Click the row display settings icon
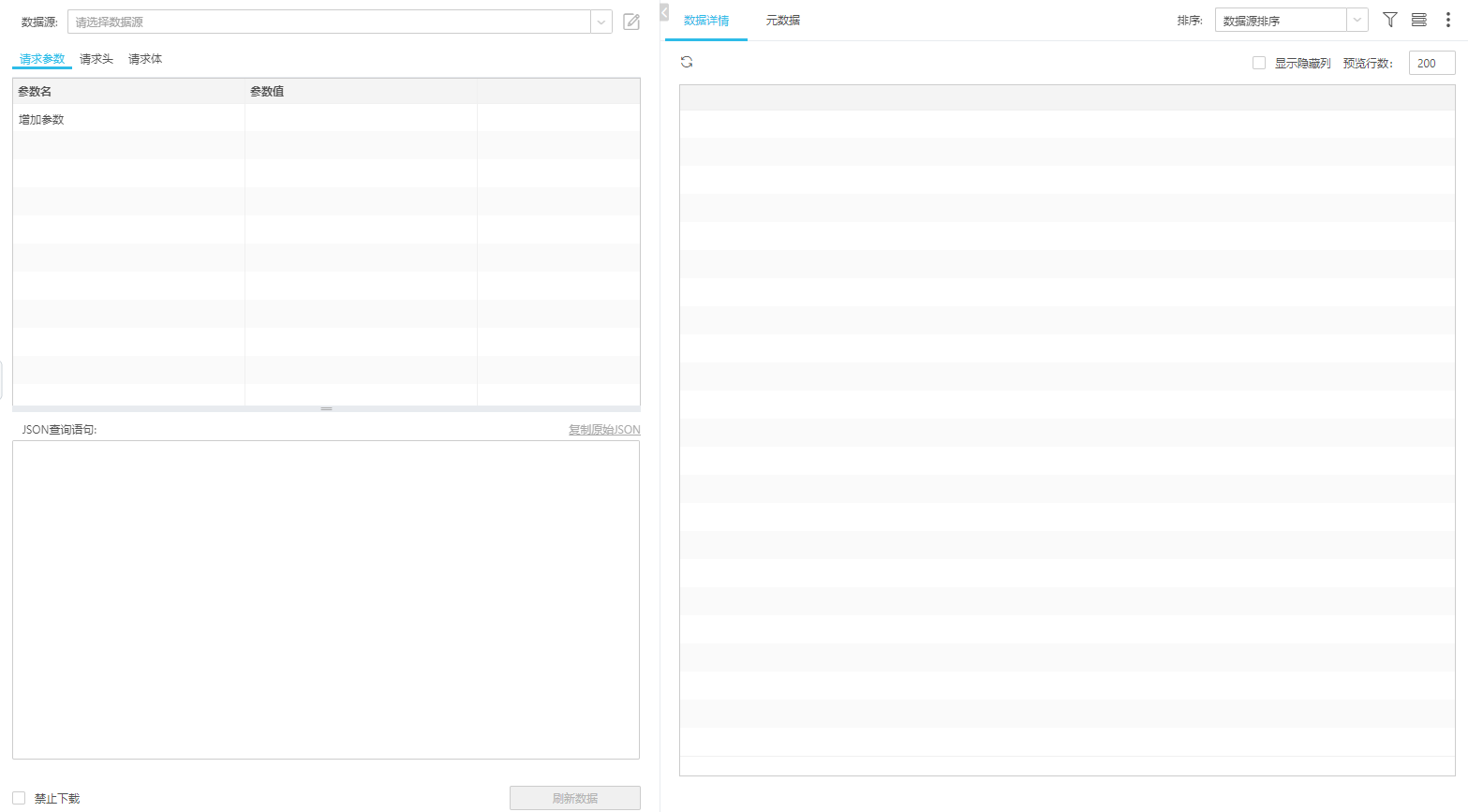 click(1417, 19)
